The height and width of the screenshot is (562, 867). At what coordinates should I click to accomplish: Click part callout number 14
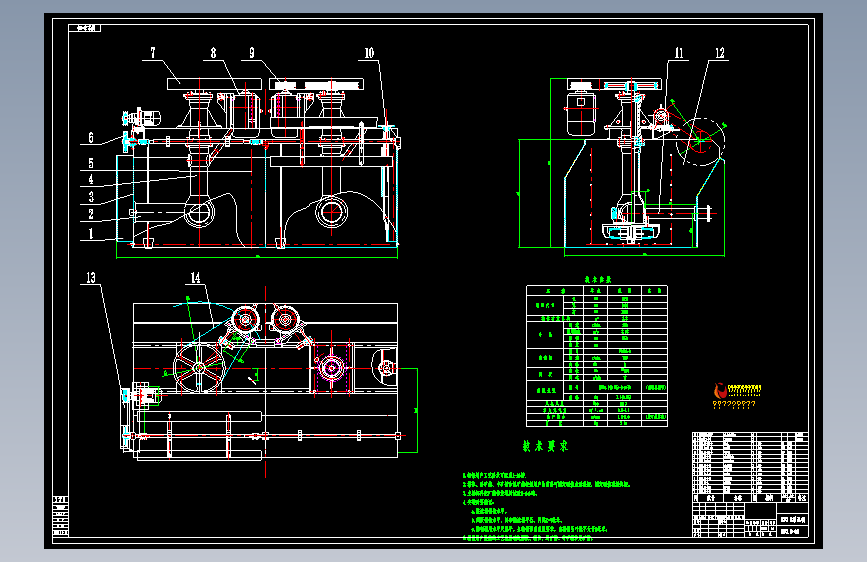click(x=196, y=278)
